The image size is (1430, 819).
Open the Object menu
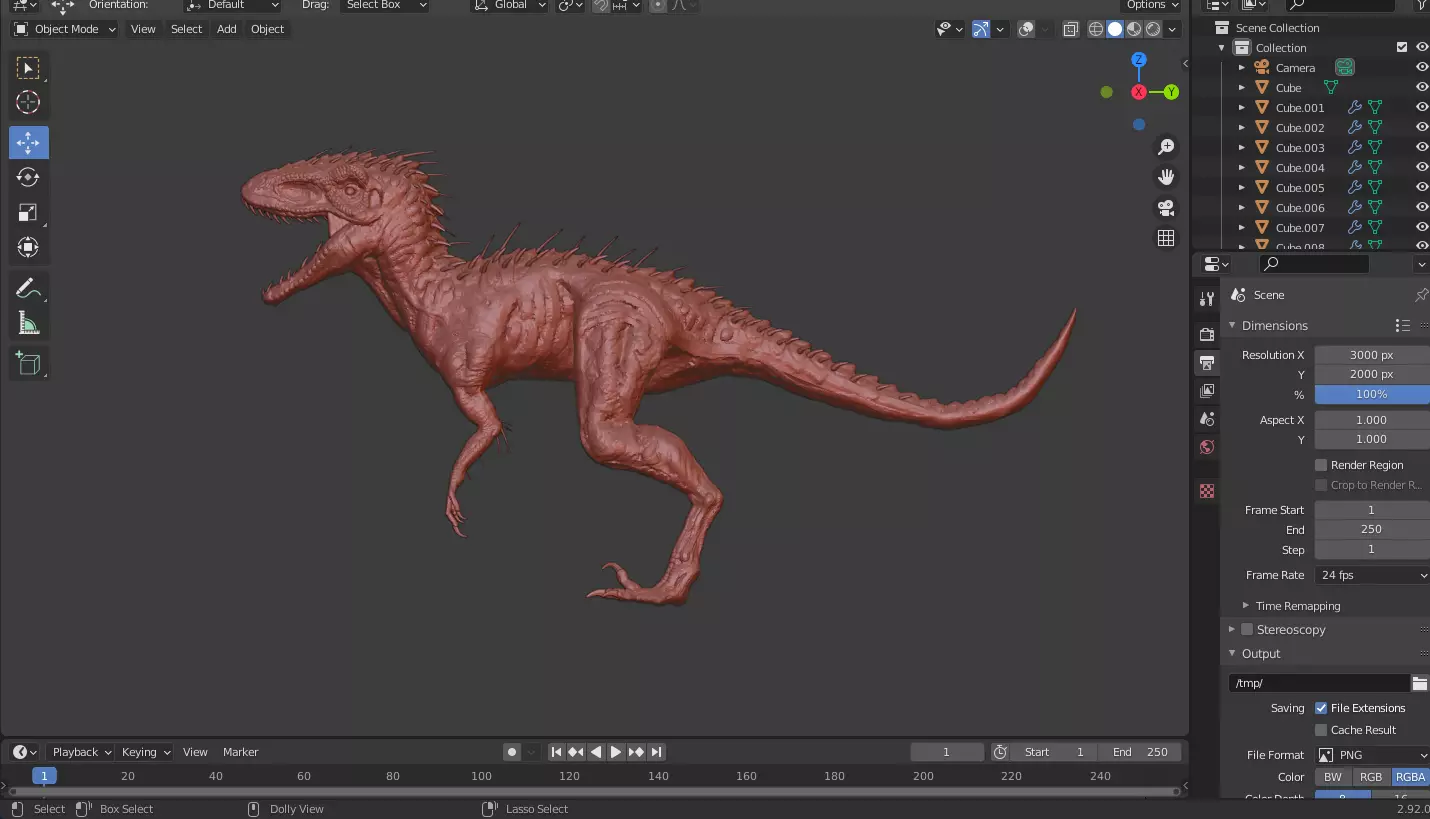point(267,29)
